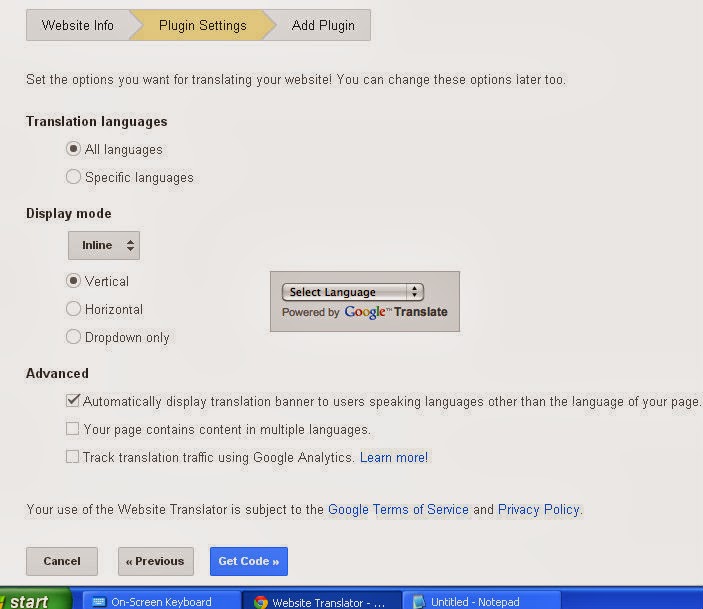Image resolution: width=703 pixels, height=609 pixels.
Task: Click the Notepad icon in the taskbar
Action: [x=419, y=602]
